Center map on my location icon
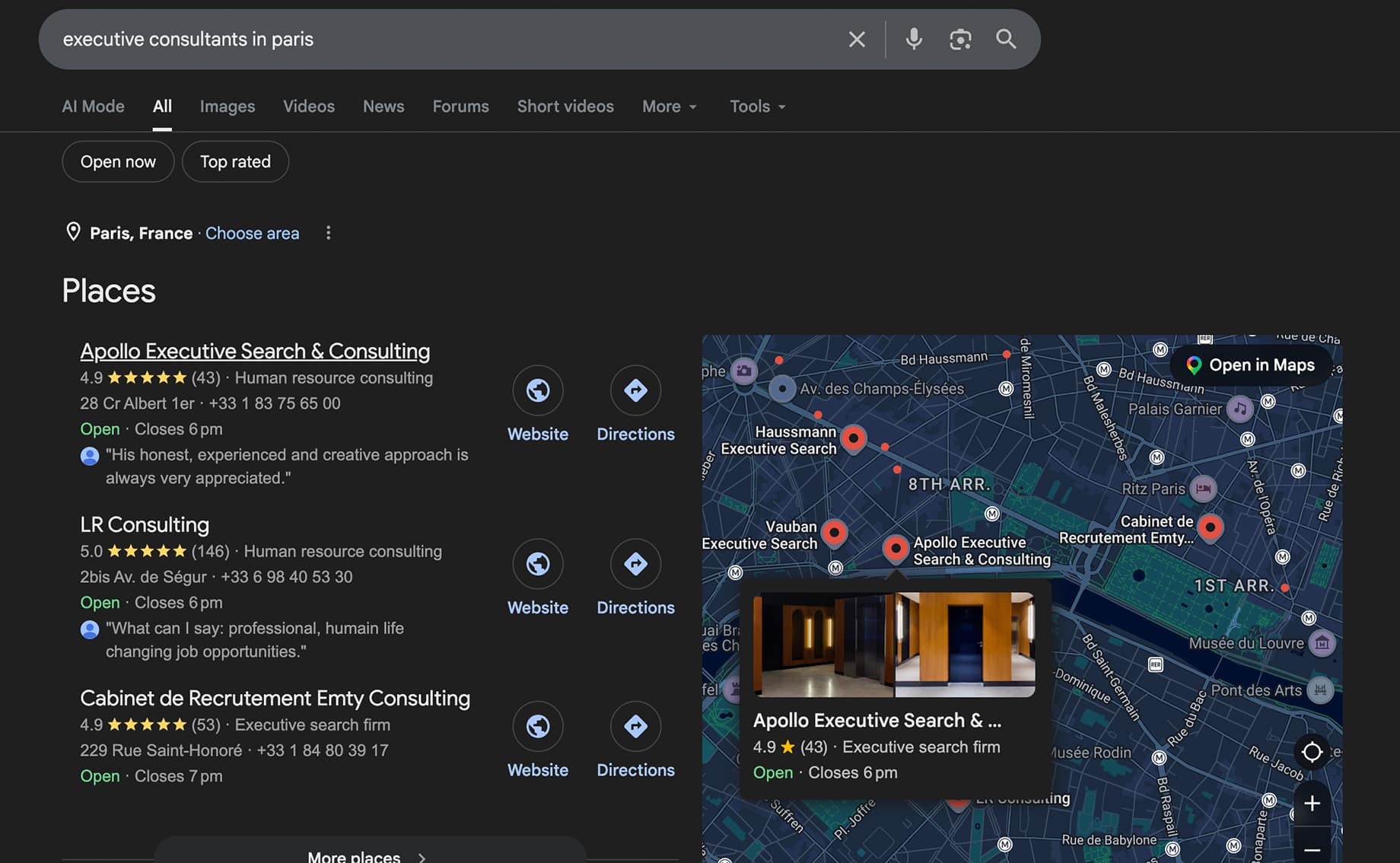The image size is (1400, 863). tap(1312, 752)
